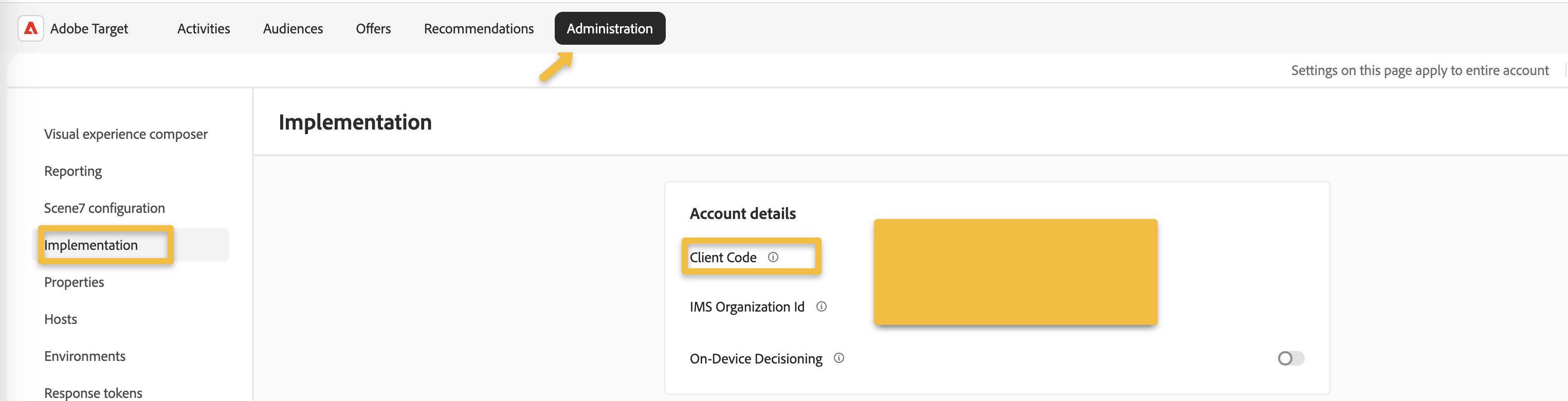The width and height of the screenshot is (1568, 401).
Task: Click the Client Code info icon
Action: tap(773, 257)
